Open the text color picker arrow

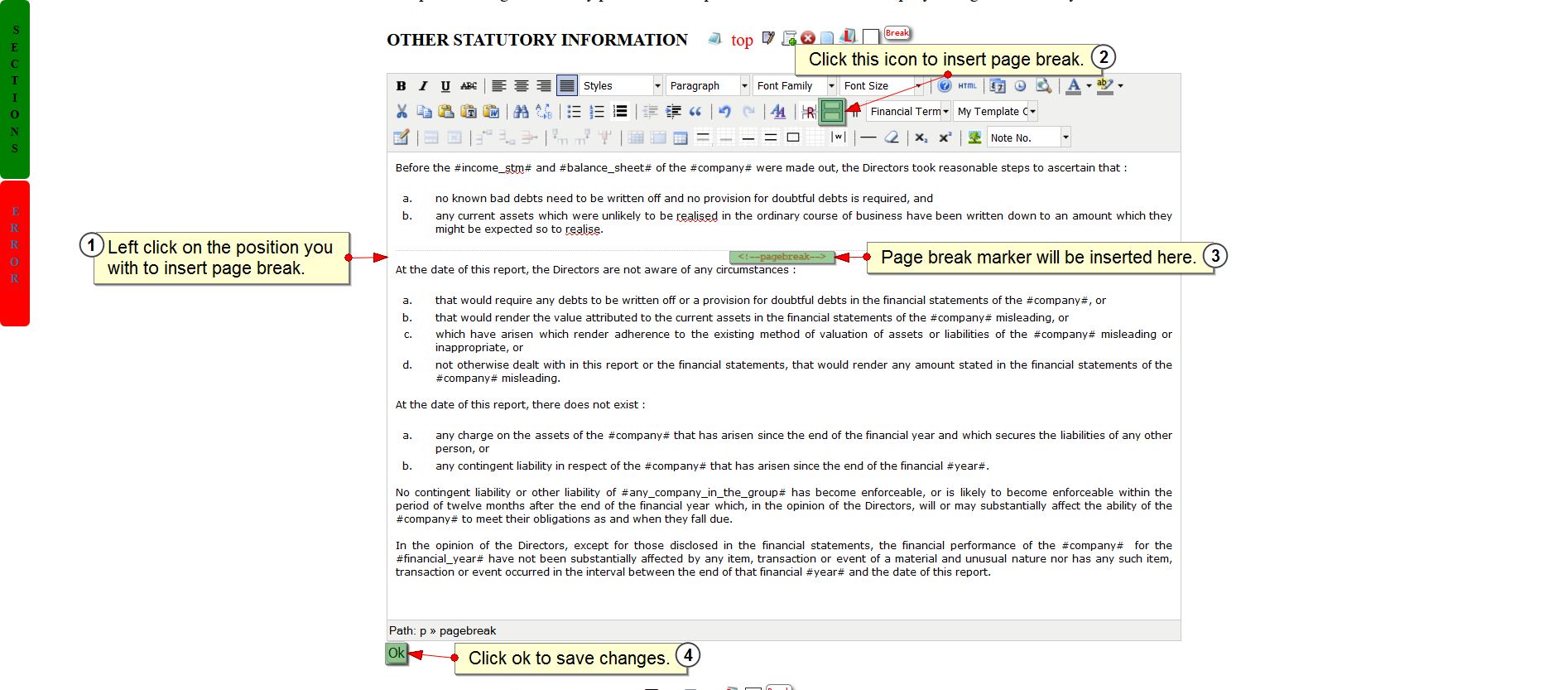point(1089,86)
